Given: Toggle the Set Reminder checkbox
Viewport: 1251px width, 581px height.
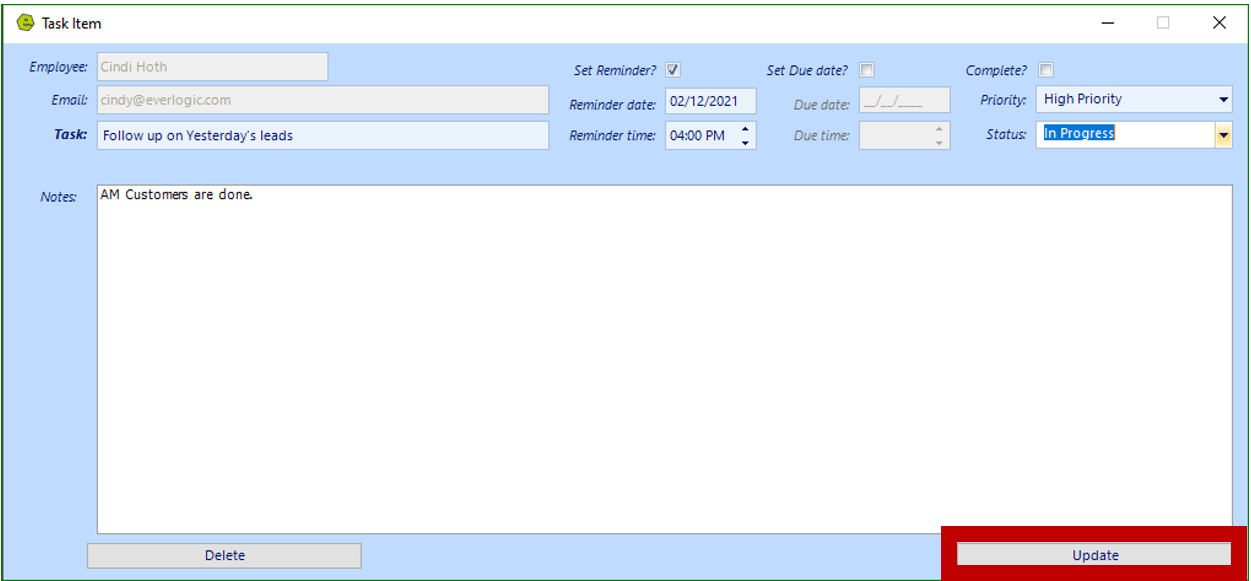Looking at the screenshot, I should click(673, 70).
